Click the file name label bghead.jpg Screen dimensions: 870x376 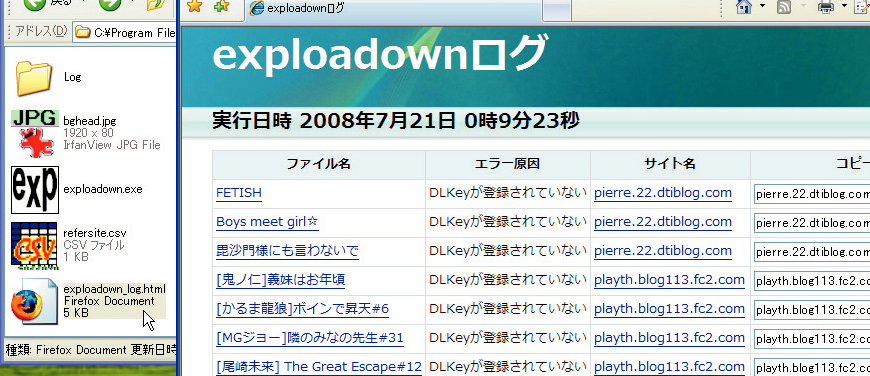[89, 121]
